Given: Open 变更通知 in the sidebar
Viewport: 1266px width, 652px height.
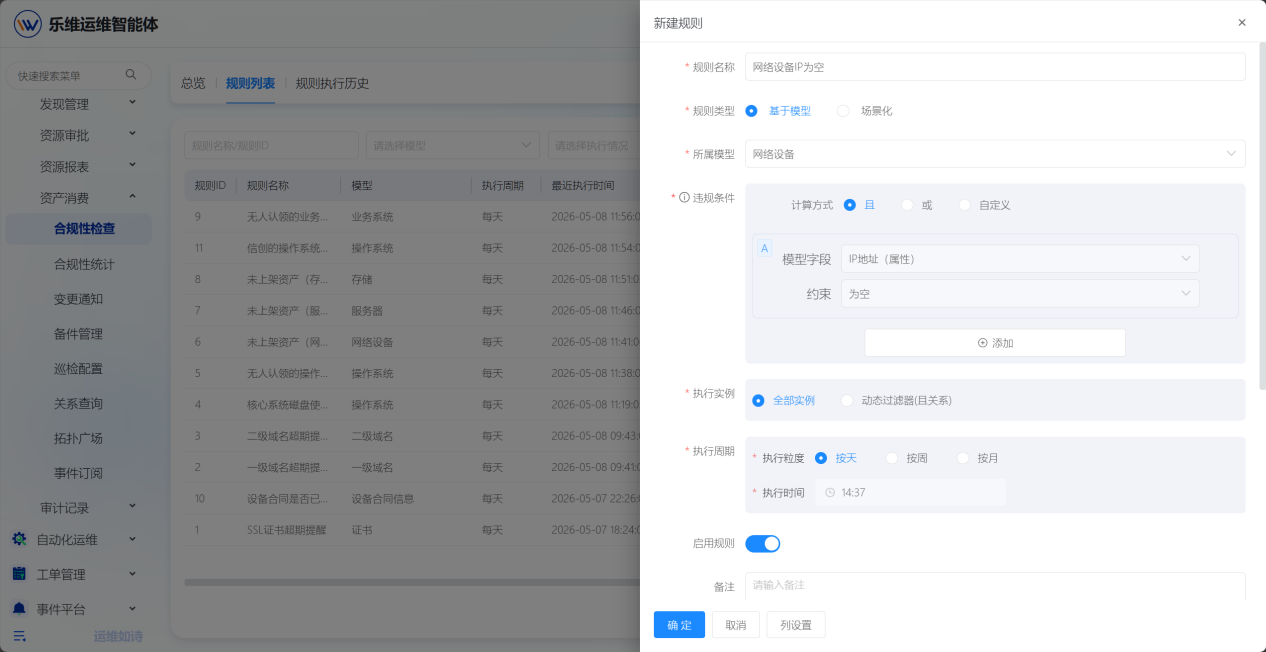Looking at the screenshot, I should [x=79, y=299].
